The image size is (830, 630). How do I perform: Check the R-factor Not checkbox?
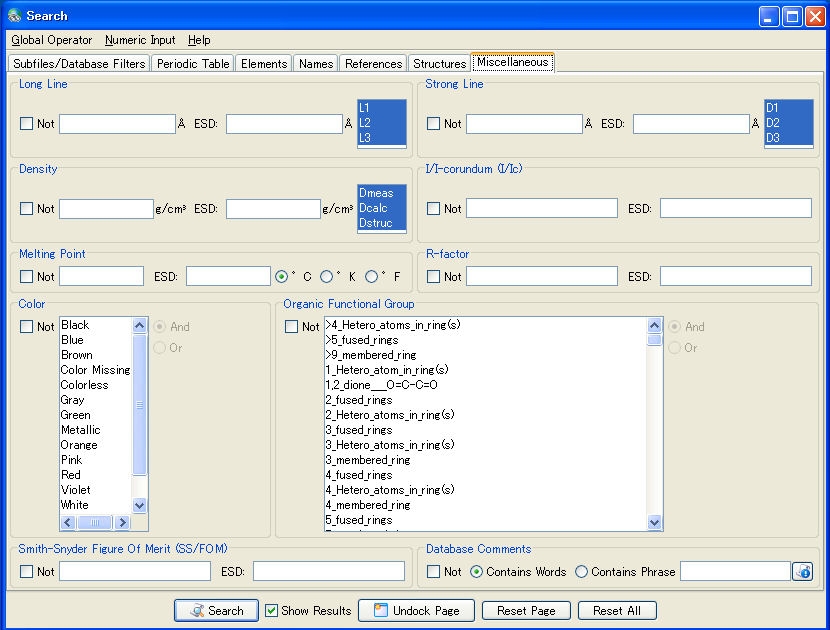[433, 276]
